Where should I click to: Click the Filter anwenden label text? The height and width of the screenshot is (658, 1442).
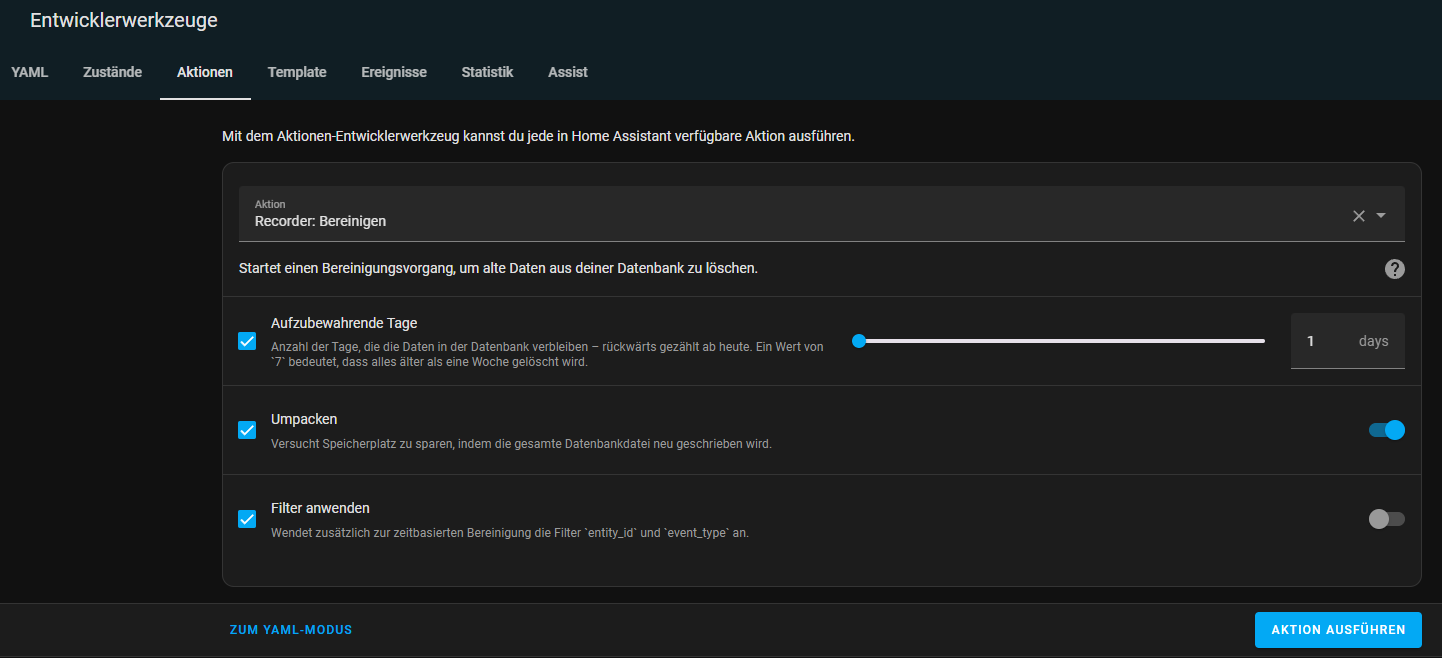point(320,508)
